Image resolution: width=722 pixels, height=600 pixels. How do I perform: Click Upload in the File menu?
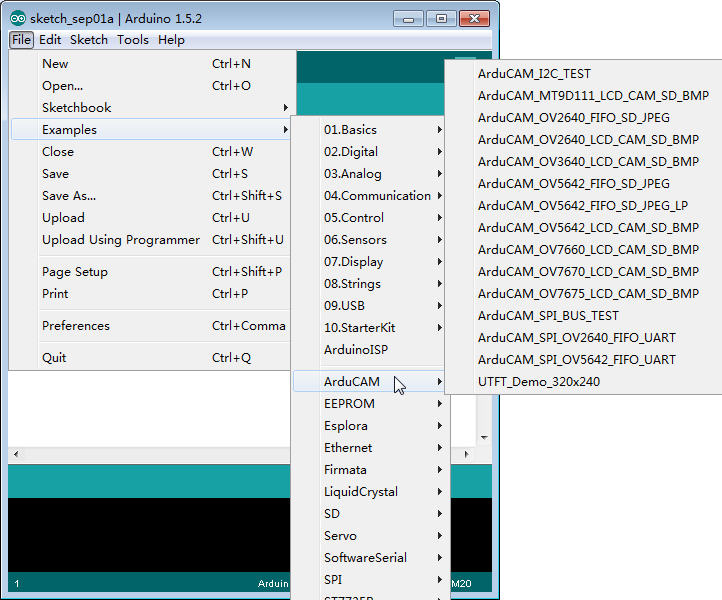(150, 218)
